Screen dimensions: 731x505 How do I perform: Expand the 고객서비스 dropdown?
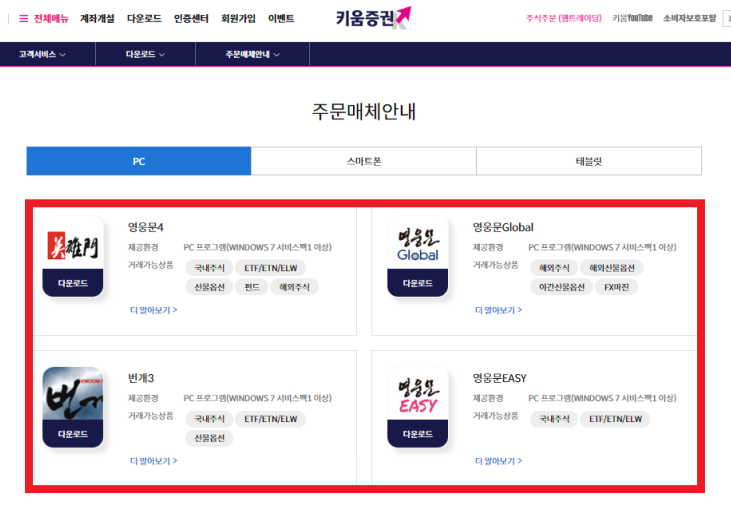coord(42,55)
